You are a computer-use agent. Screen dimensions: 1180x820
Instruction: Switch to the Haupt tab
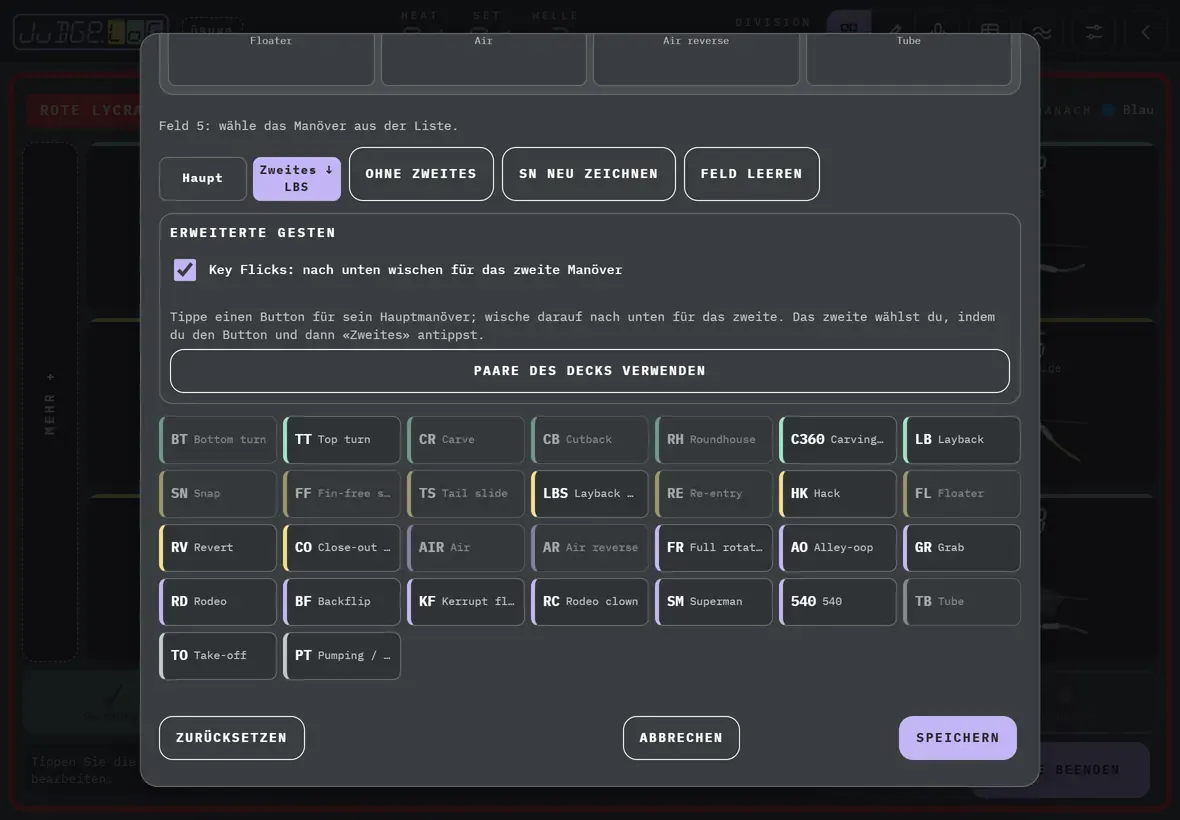coord(202,178)
